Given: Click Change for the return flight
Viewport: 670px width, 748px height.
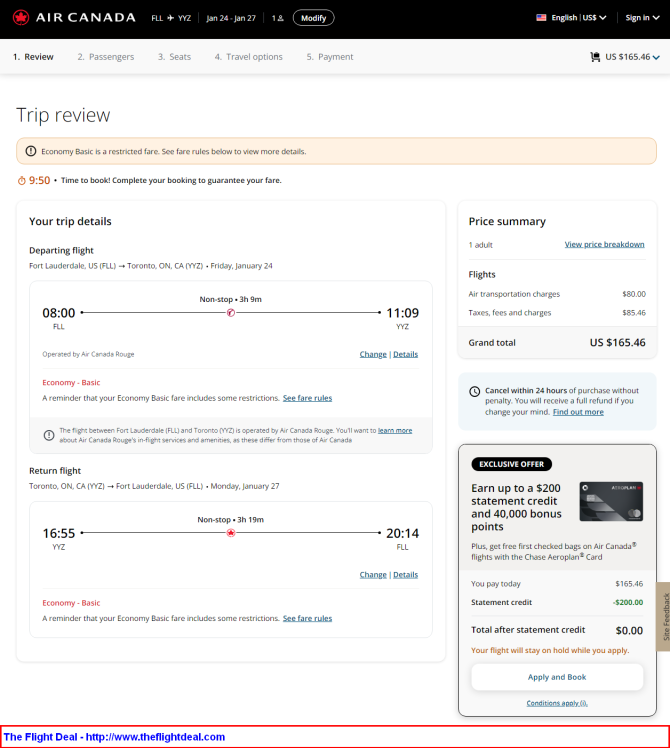Looking at the screenshot, I should 373,574.
